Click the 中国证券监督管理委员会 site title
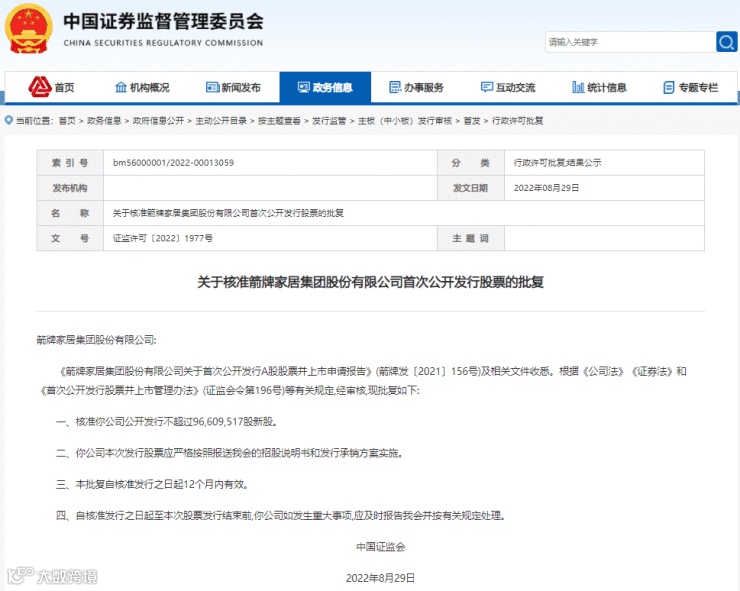This screenshot has width=740, height=591. coord(163,22)
